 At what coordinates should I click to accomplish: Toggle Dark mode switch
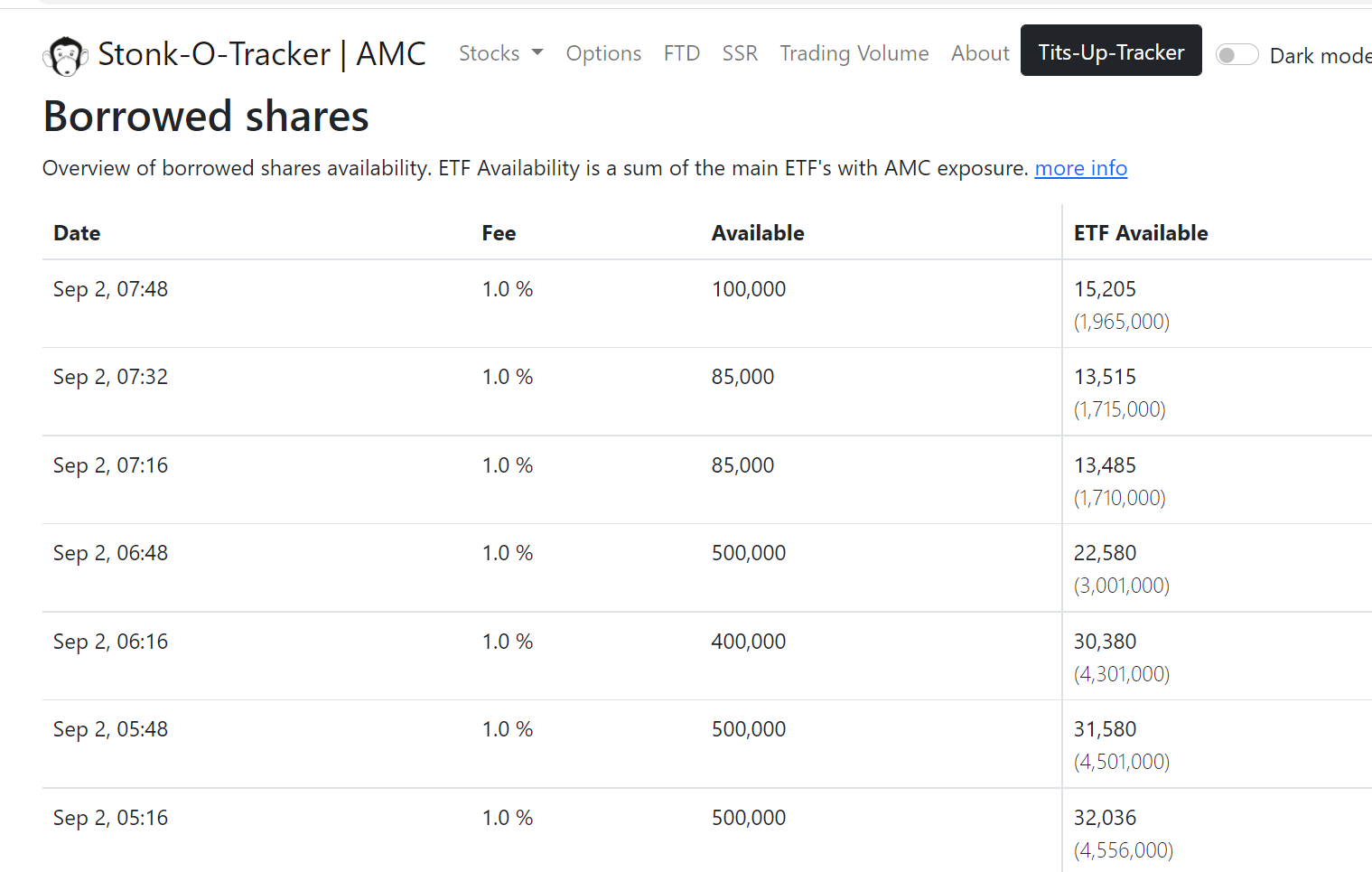[x=1237, y=54]
